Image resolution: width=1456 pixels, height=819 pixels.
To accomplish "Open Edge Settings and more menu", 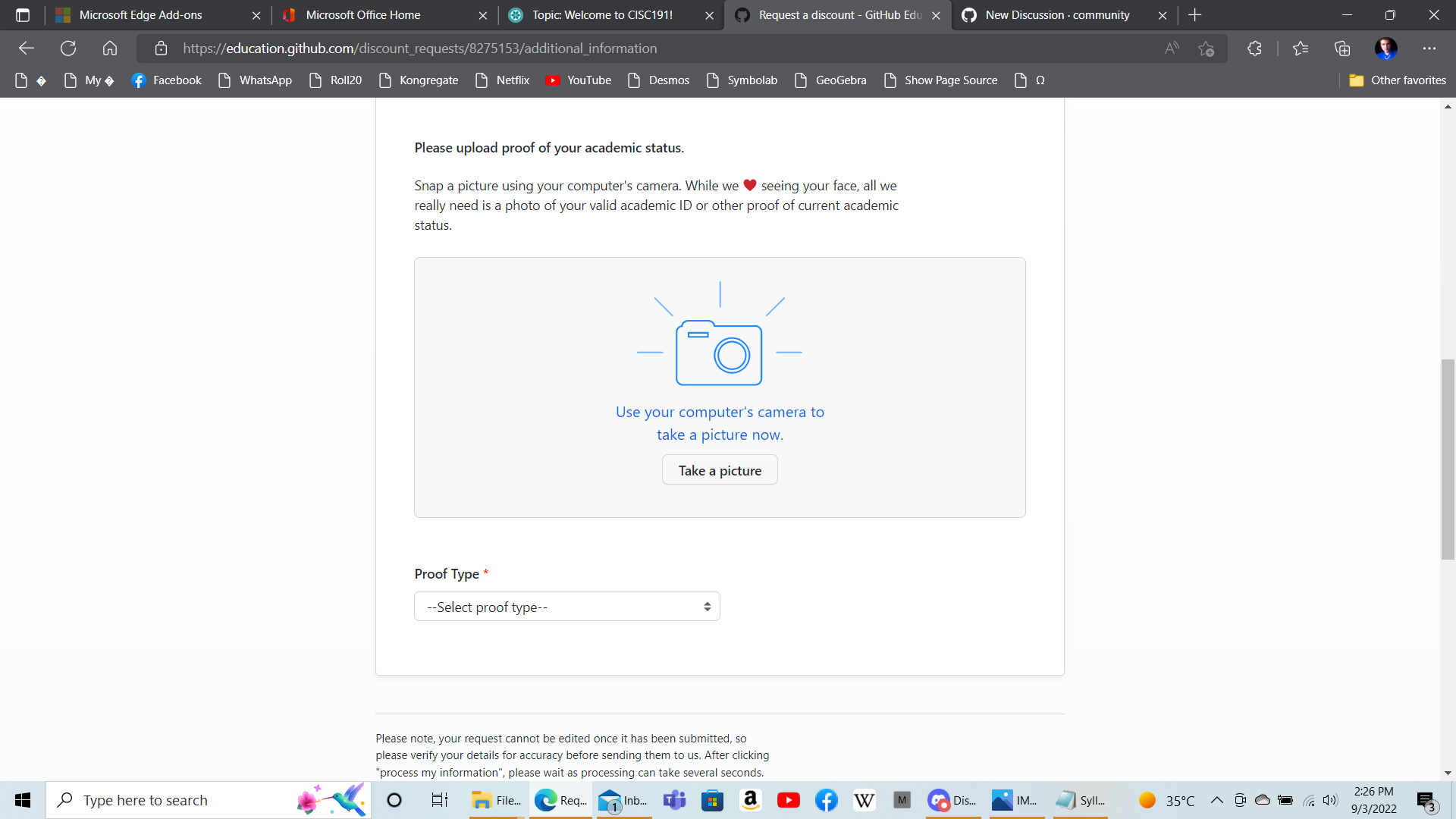I will coord(1429,49).
